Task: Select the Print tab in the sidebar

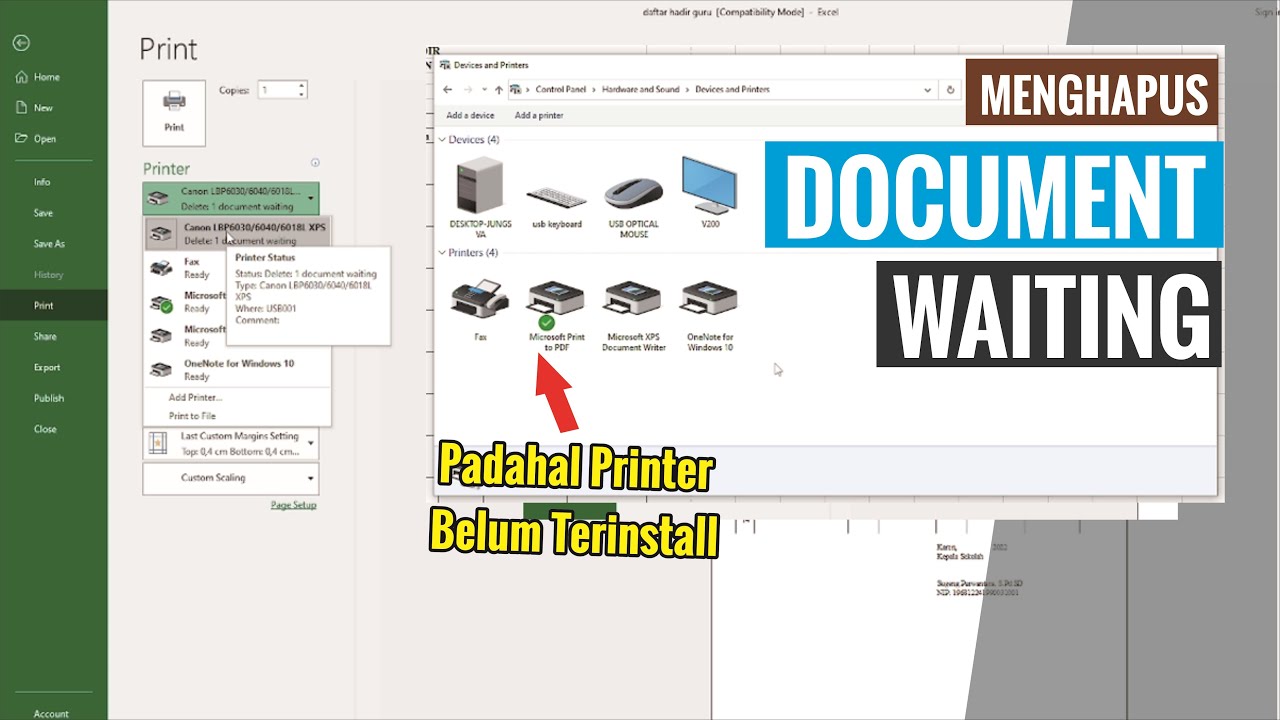Action: (54, 306)
